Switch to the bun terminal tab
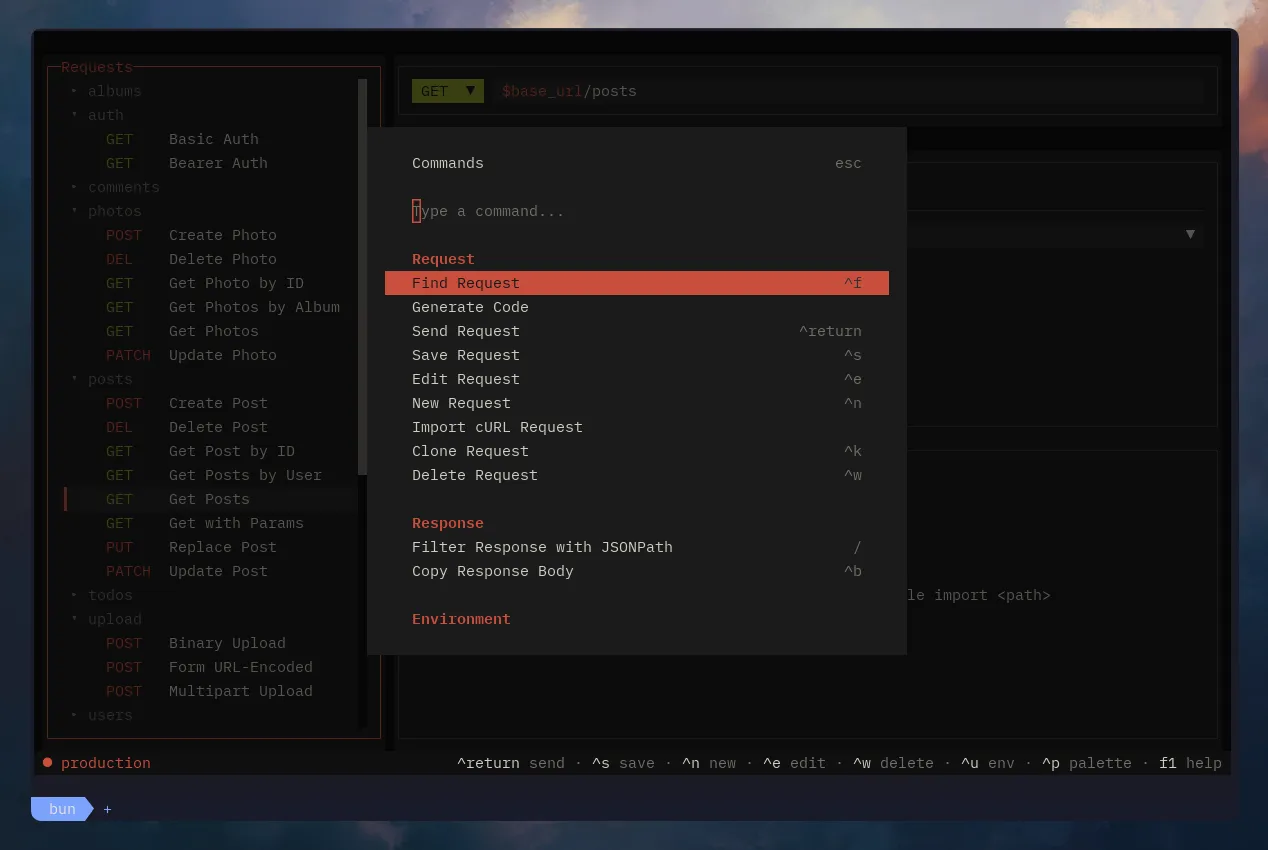Viewport: 1268px width, 850px height. pyautogui.click(x=62, y=809)
